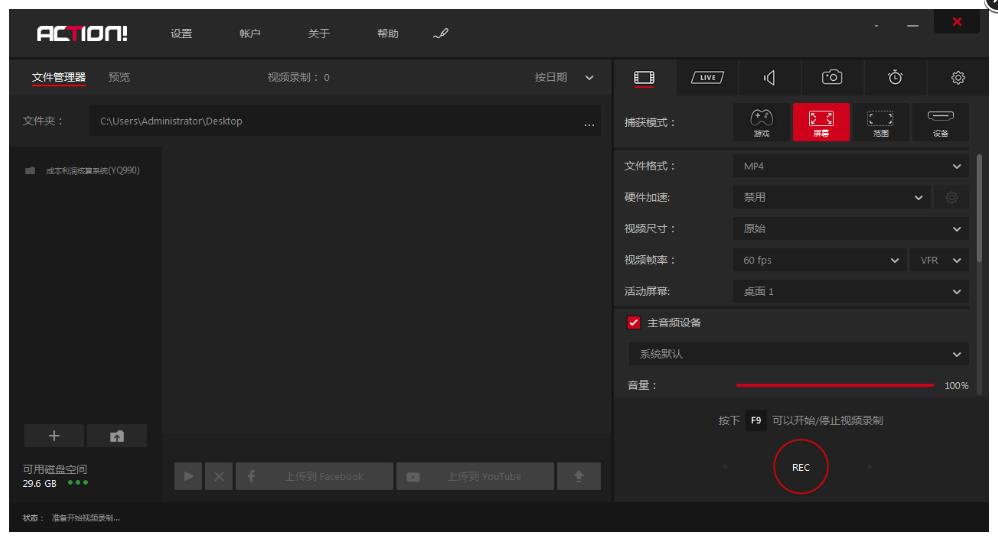Select the region capture mode
998x541 pixels.
point(878,122)
